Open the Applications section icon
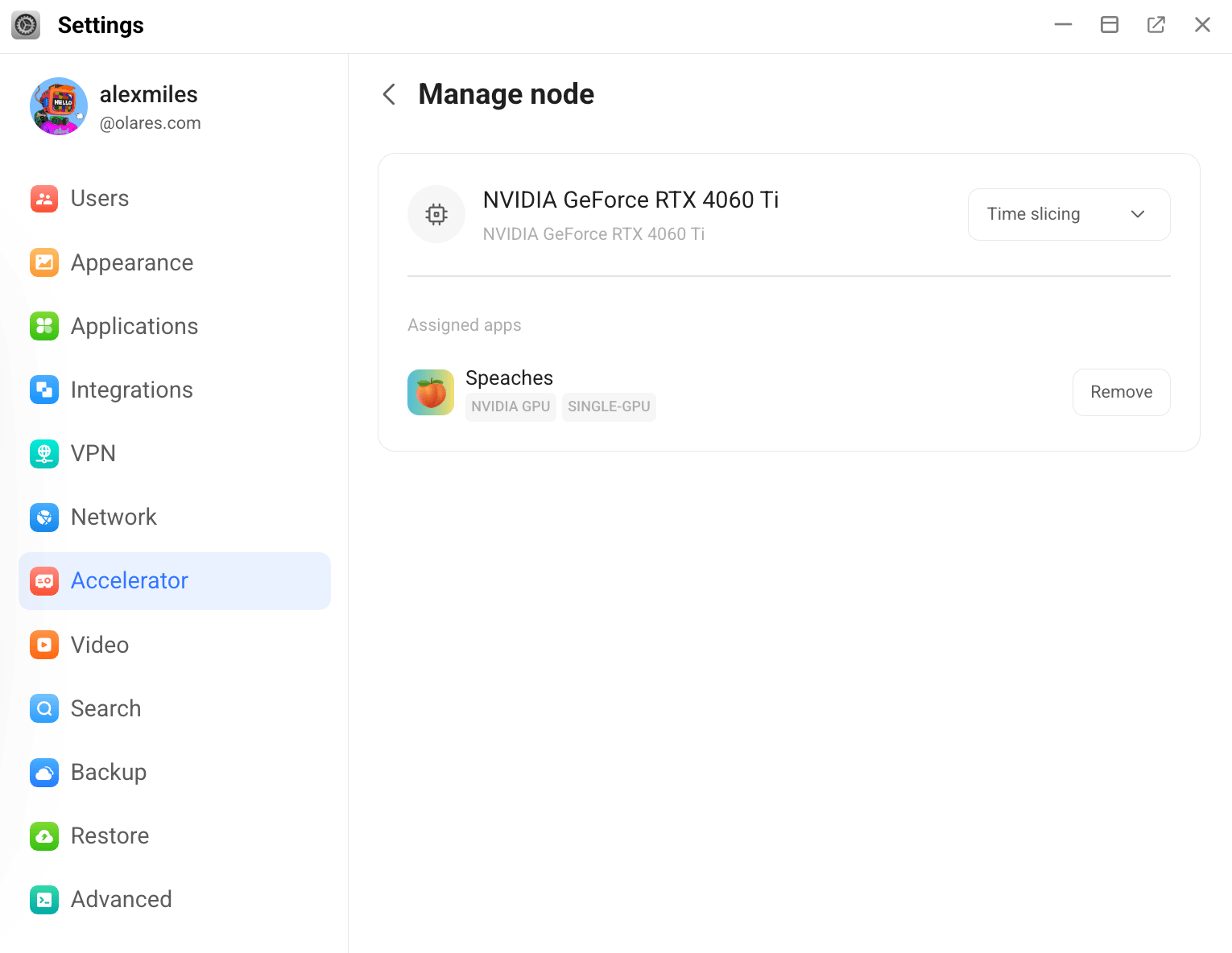 tap(44, 326)
